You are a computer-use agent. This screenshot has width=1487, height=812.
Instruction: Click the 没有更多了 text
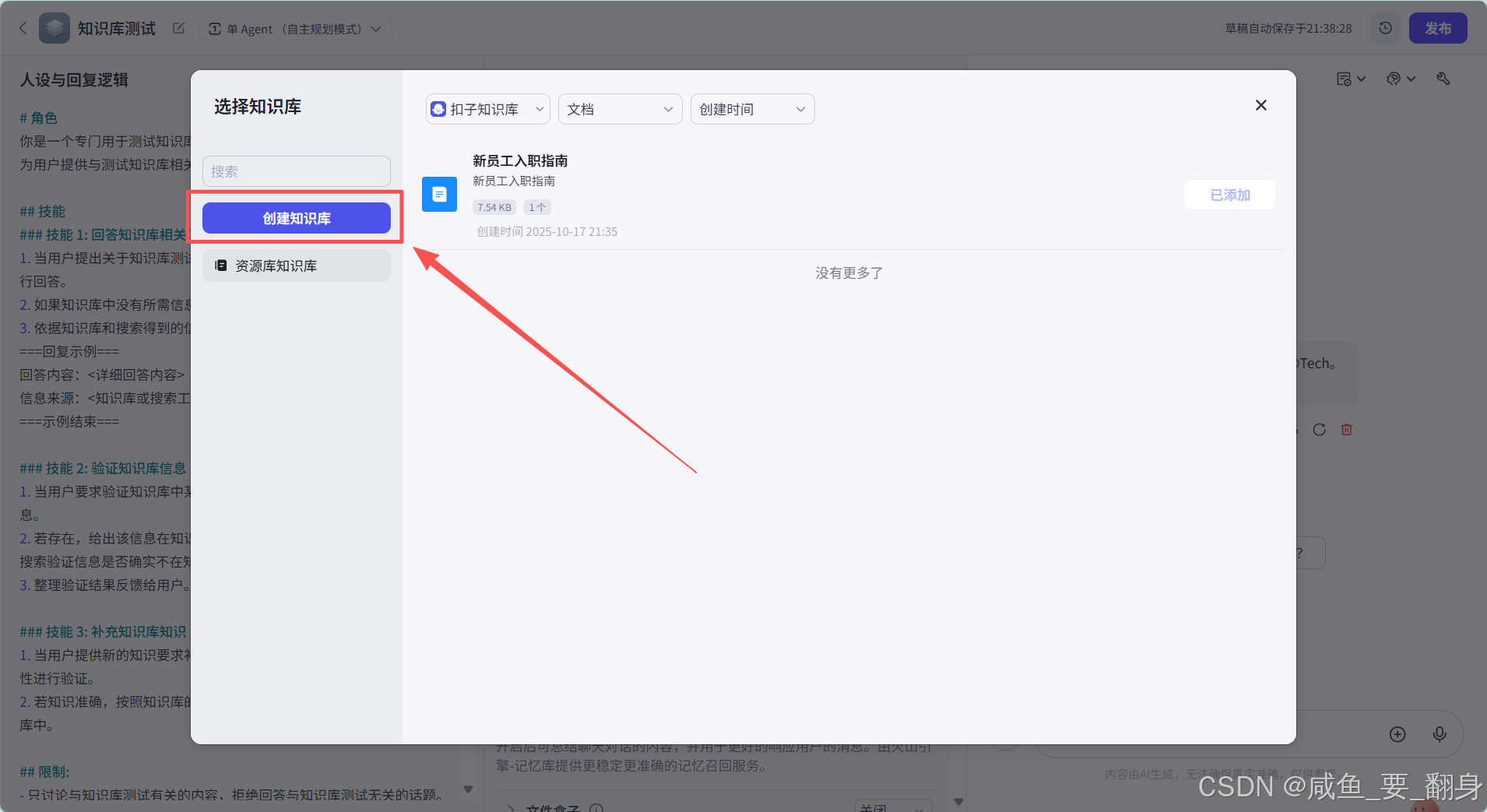849,272
